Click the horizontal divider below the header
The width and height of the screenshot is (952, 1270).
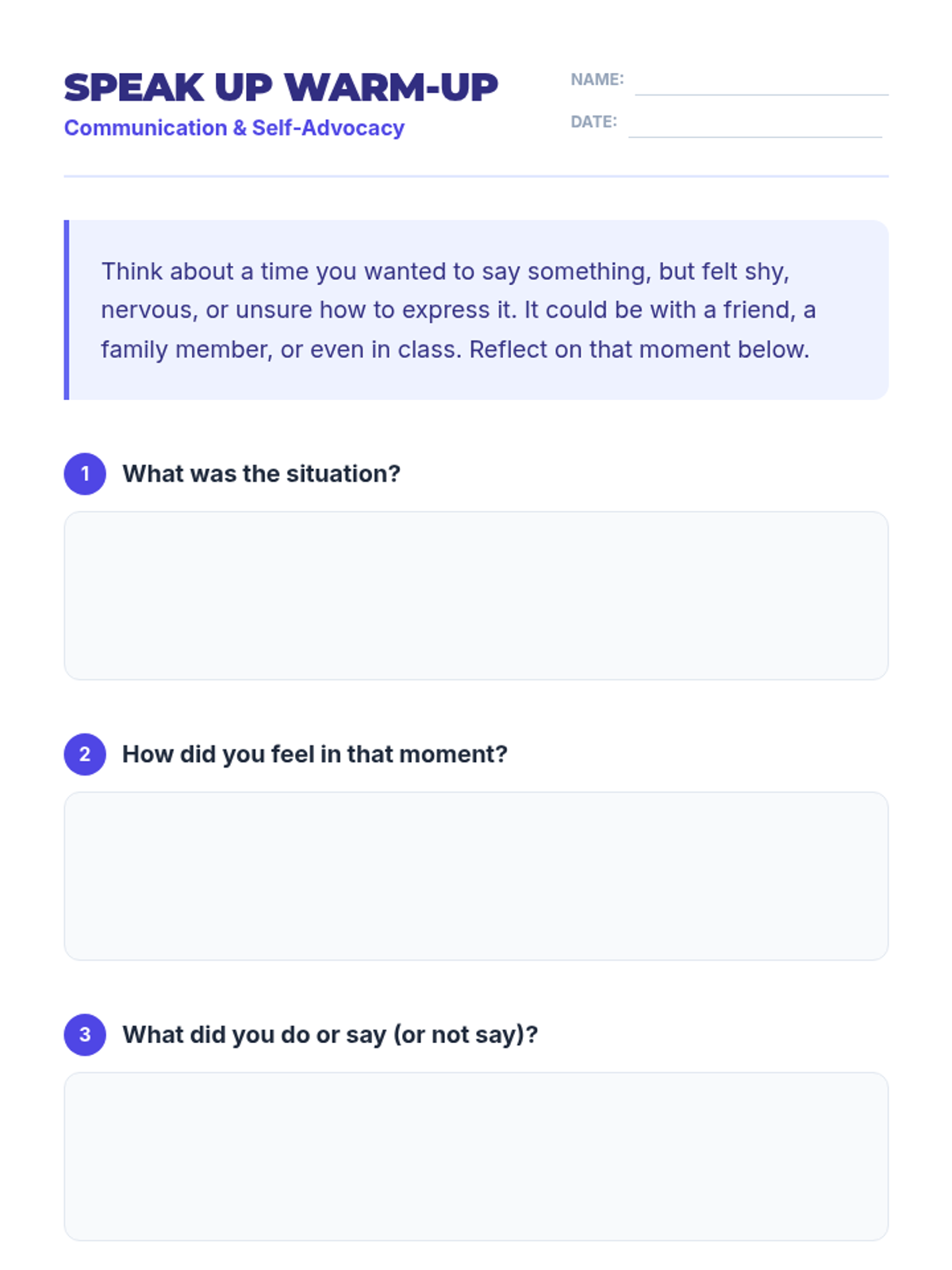tap(476, 176)
